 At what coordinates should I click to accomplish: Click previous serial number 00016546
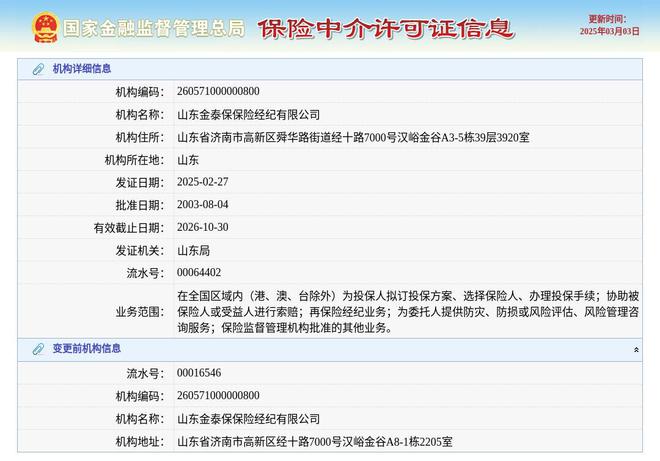[199, 373]
